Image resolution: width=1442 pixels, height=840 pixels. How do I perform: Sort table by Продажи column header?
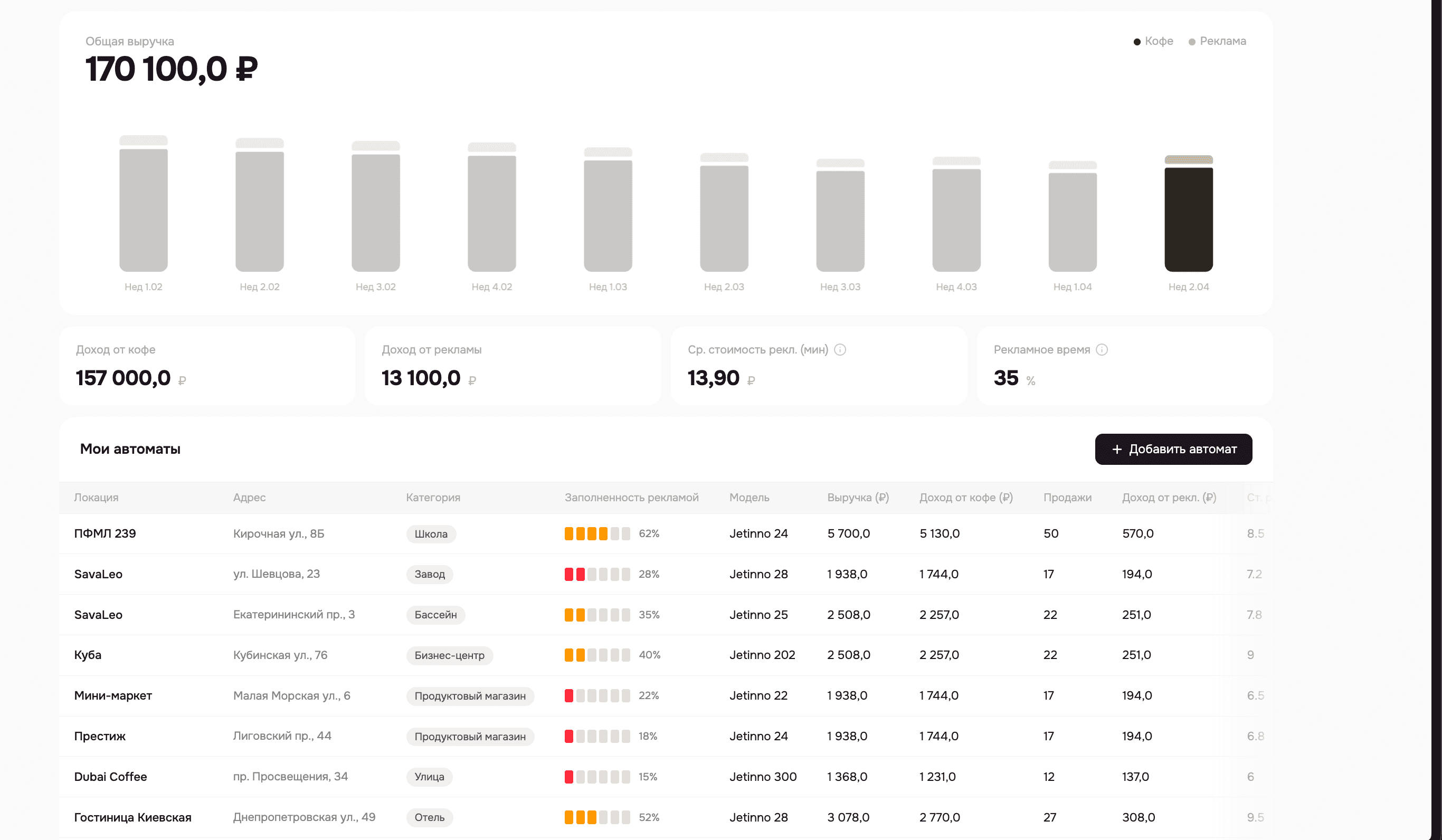(1067, 497)
